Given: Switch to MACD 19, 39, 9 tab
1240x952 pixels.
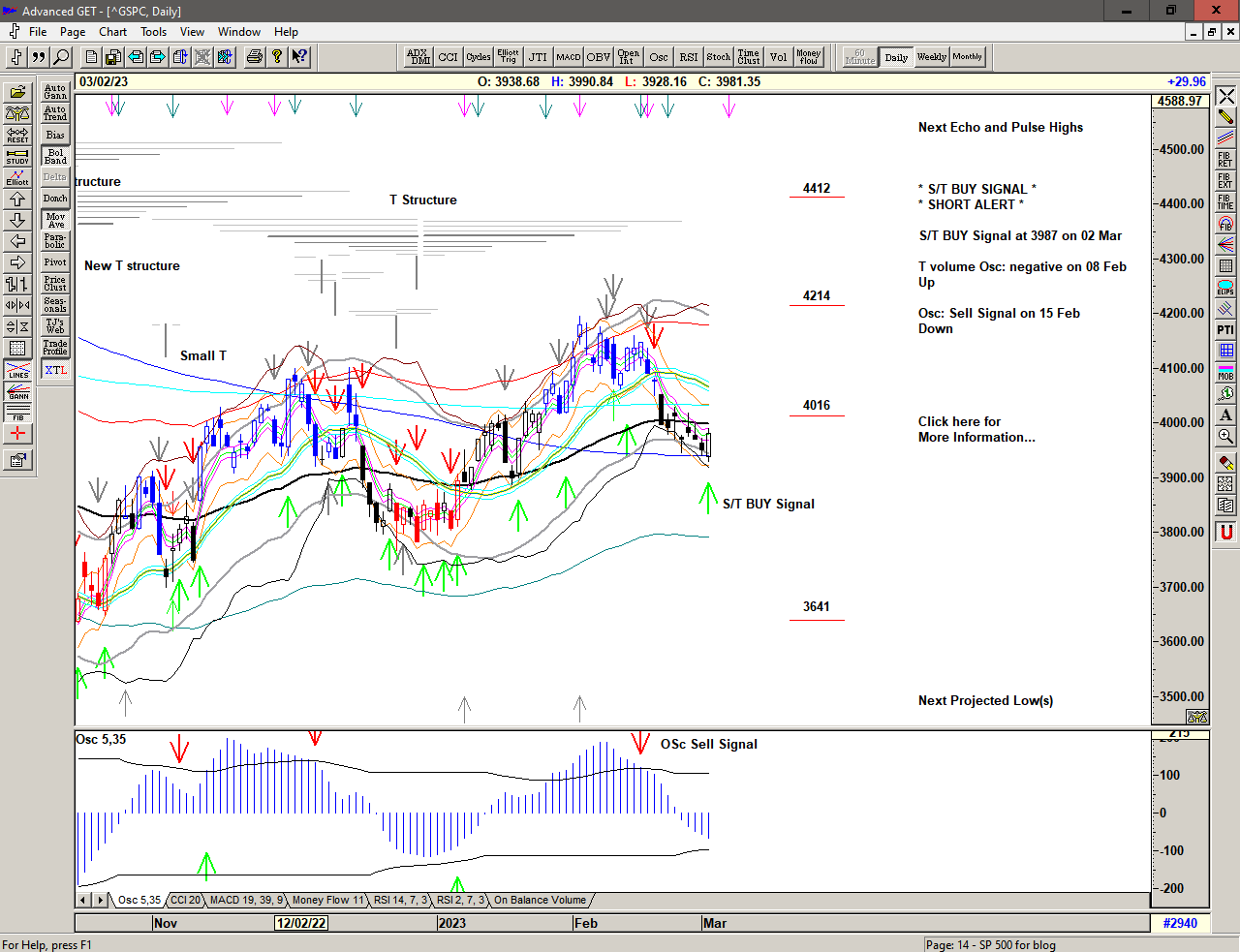Looking at the screenshot, I should point(246,901).
